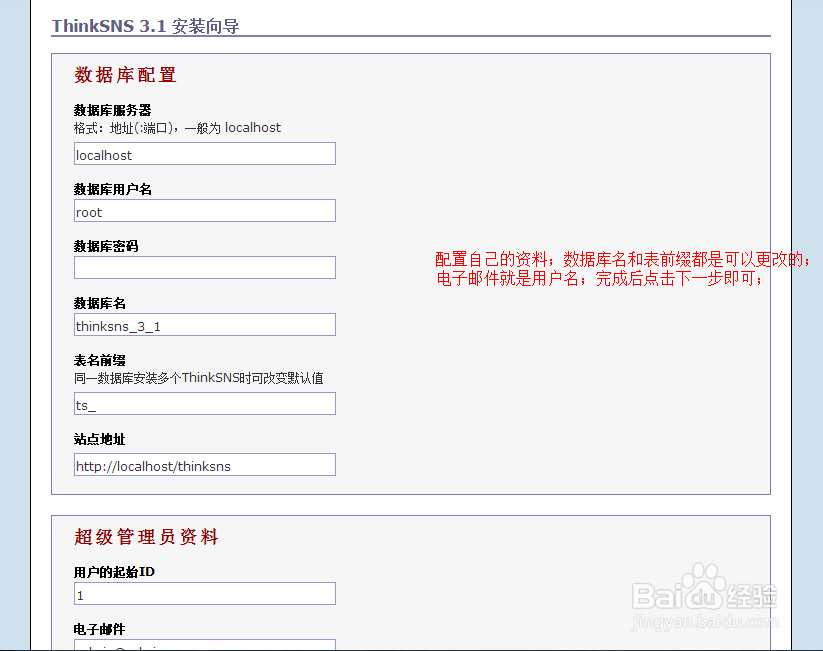
Task: Click the database name field showing thinksns_3_1
Action: (204, 324)
